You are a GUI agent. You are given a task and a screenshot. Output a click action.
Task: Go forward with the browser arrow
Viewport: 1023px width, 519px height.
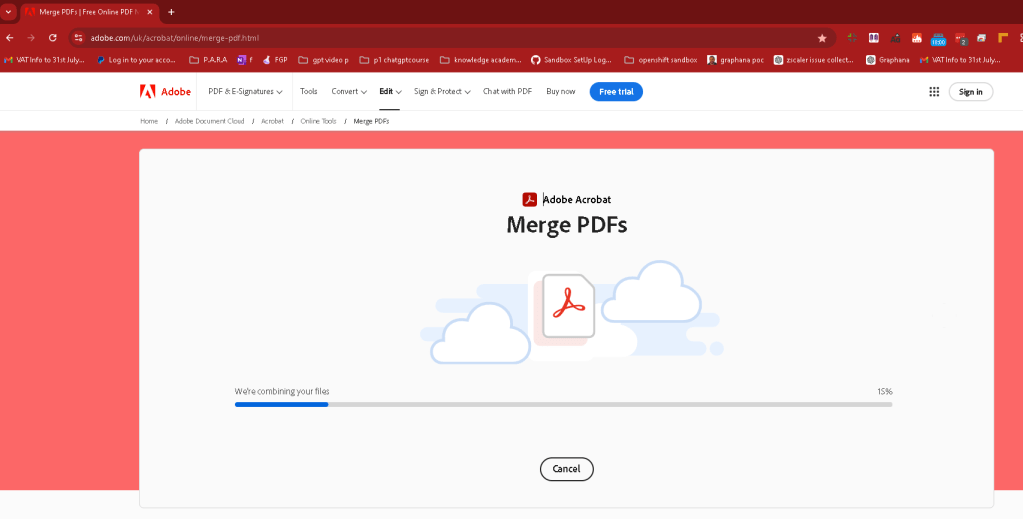[x=31, y=38]
